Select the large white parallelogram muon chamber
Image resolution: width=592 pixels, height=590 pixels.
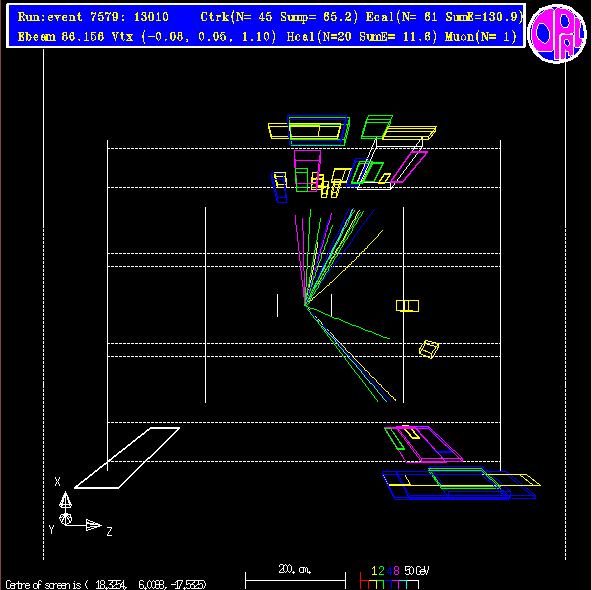(127, 458)
